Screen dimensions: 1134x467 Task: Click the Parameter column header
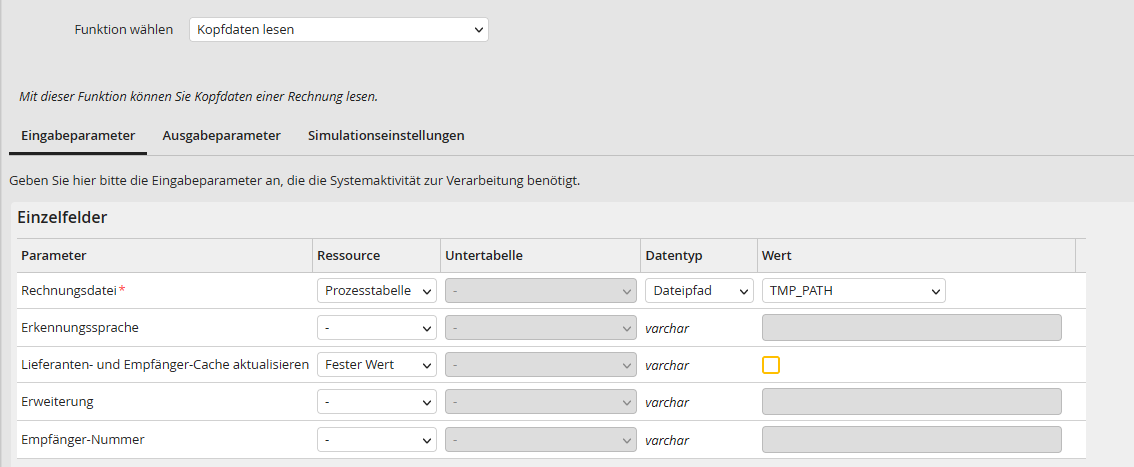coord(54,255)
